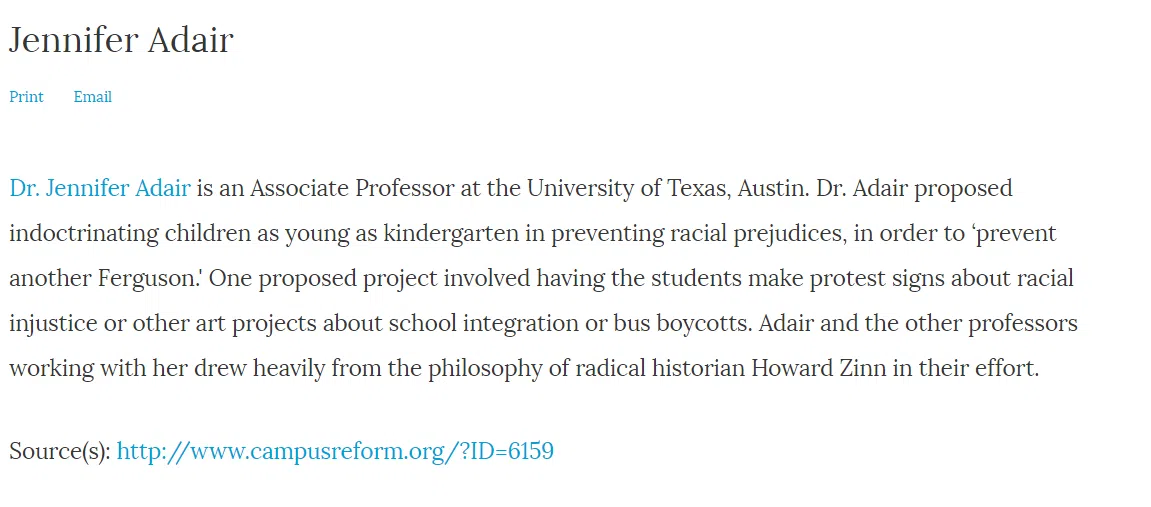Click the Source(s) label text
The image size is (1151, 507).
pos(59,451)
